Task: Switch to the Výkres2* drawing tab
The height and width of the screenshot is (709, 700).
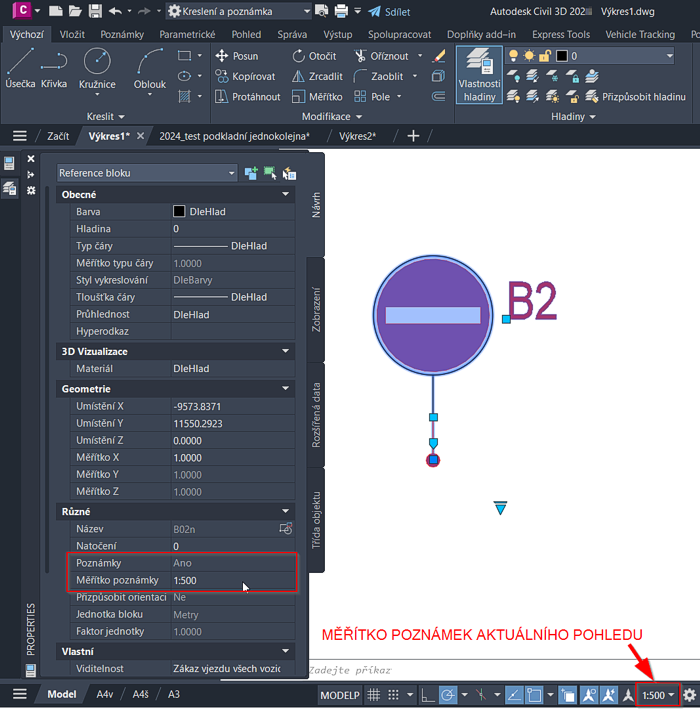Action: 357,136
